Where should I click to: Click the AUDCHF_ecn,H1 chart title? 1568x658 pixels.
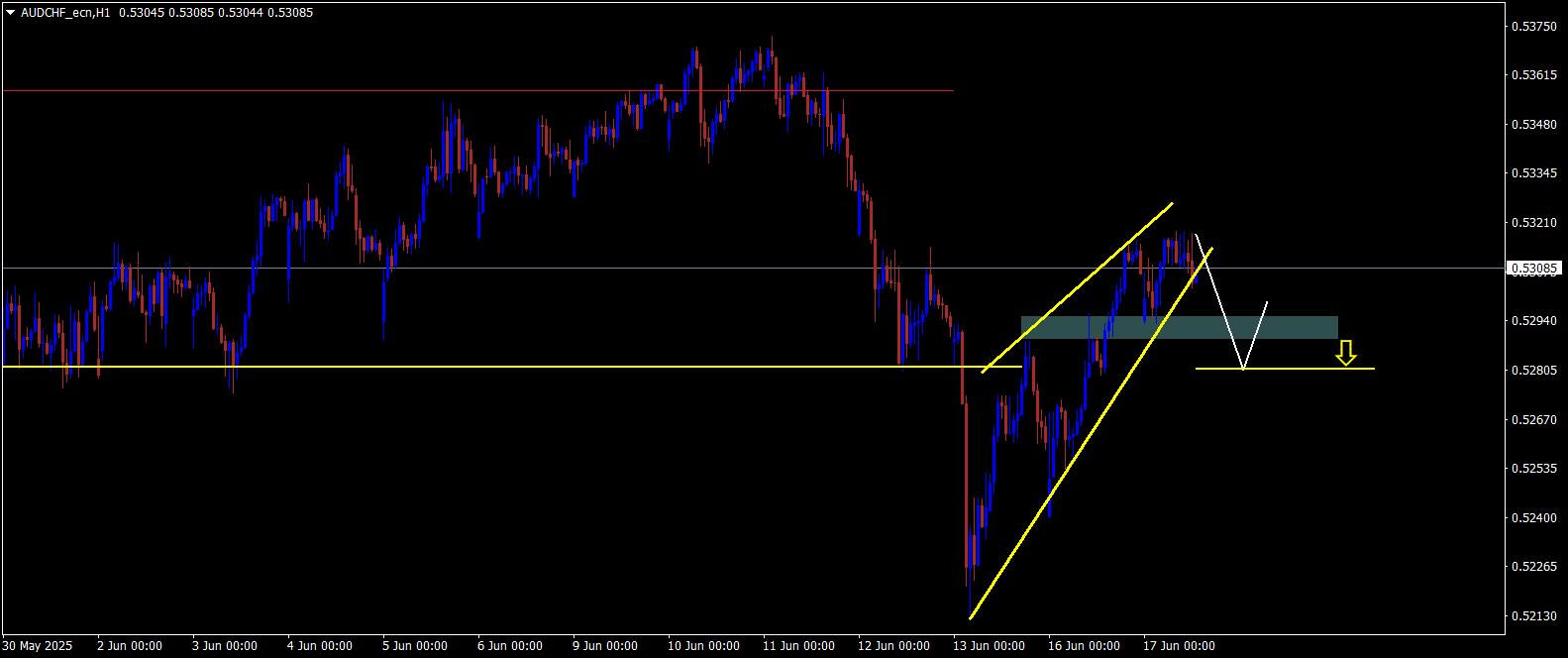pos(65,13)
